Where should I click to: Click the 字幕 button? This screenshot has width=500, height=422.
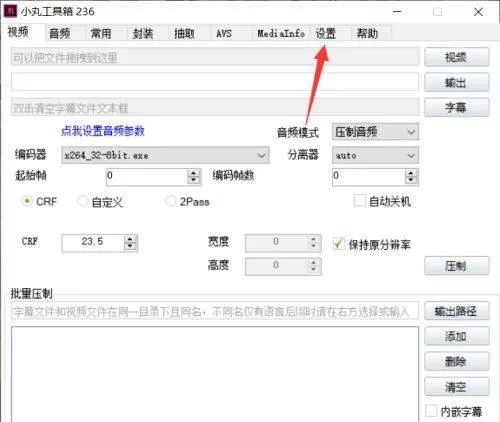457,107
